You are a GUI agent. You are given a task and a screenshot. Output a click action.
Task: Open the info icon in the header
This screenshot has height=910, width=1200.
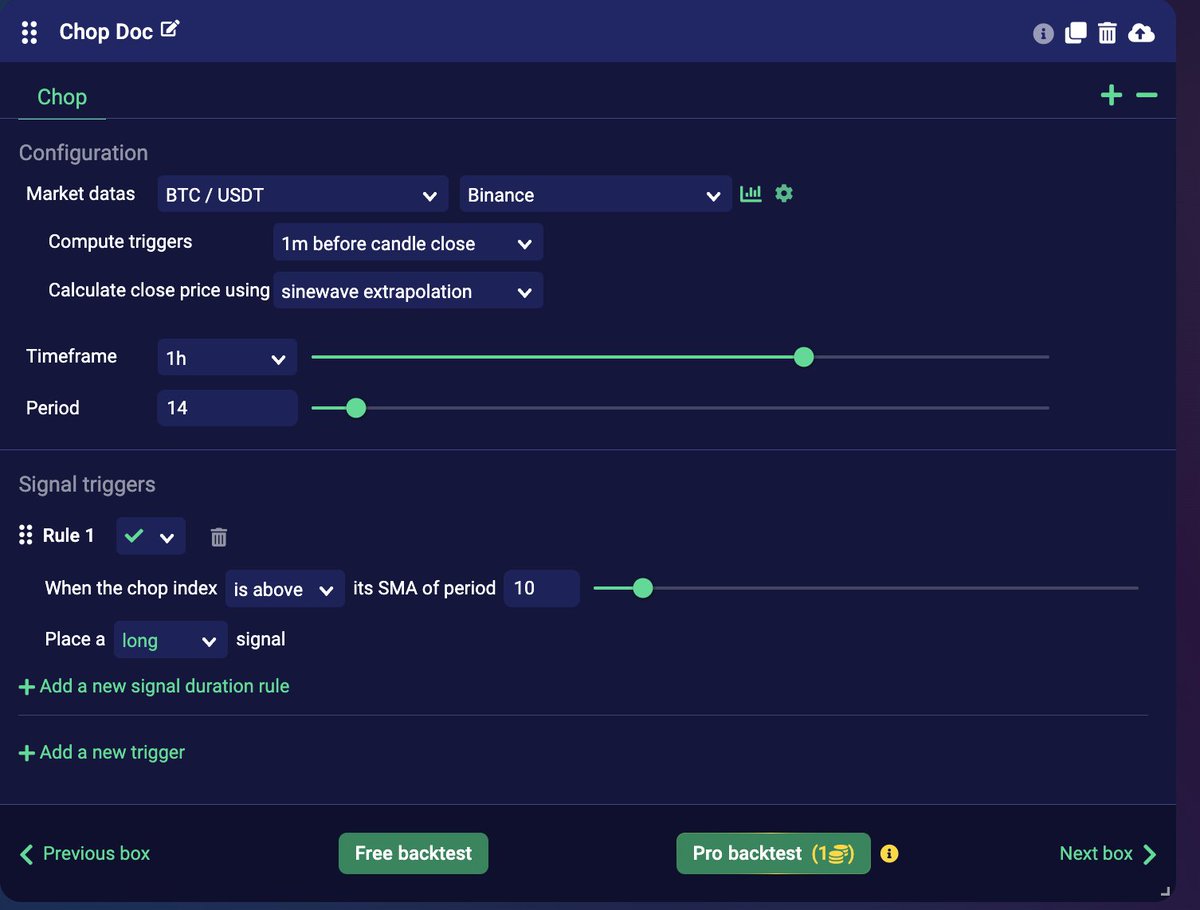(1043, 34)
